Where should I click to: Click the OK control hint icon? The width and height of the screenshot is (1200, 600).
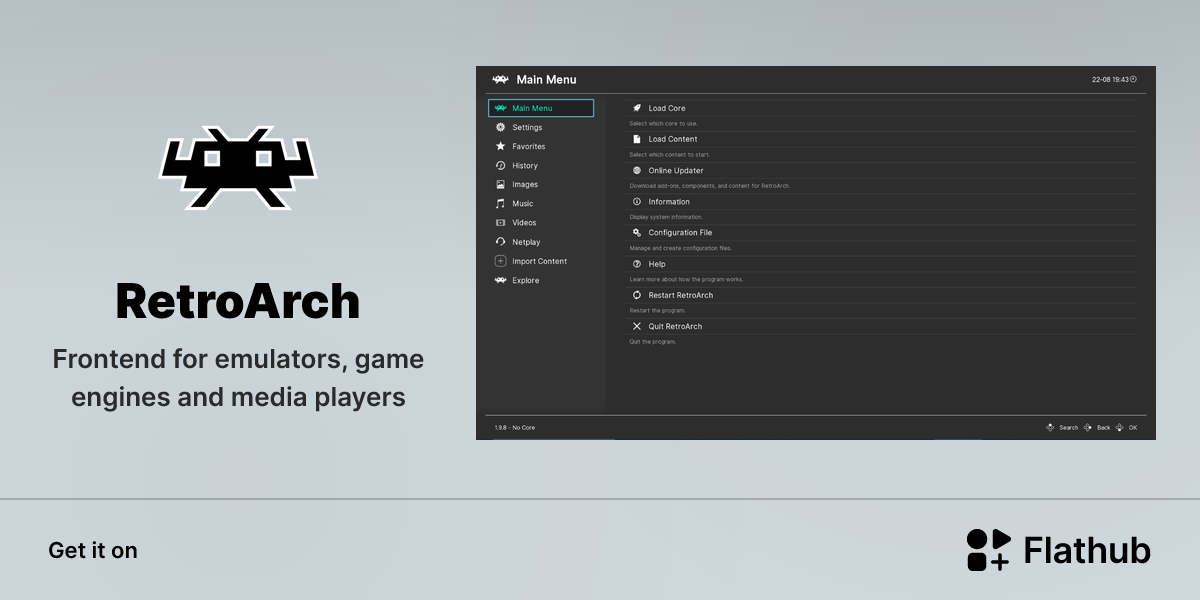[x=1120, y=427]
